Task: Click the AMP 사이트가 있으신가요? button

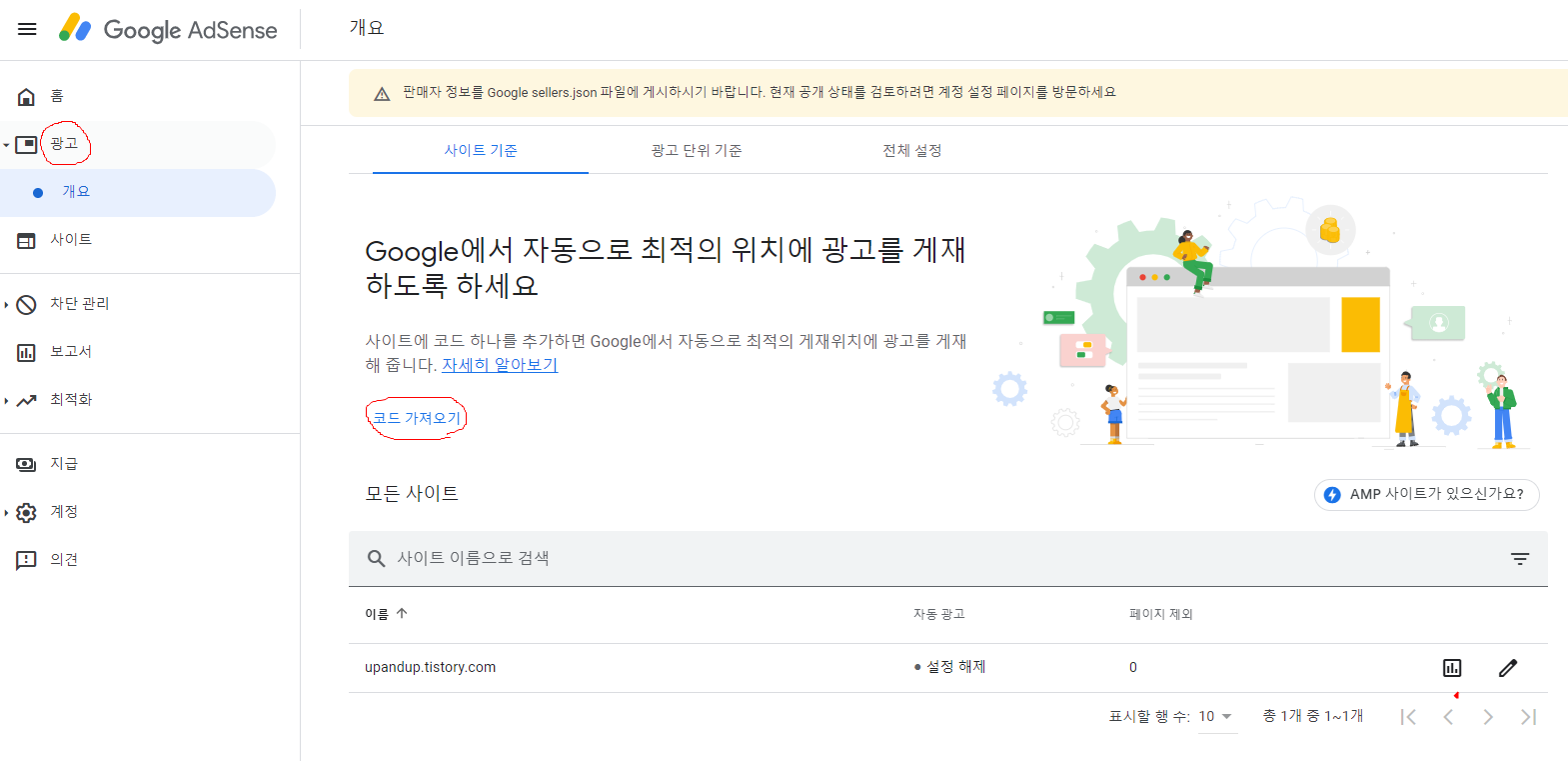Action: click(1426, 494)
